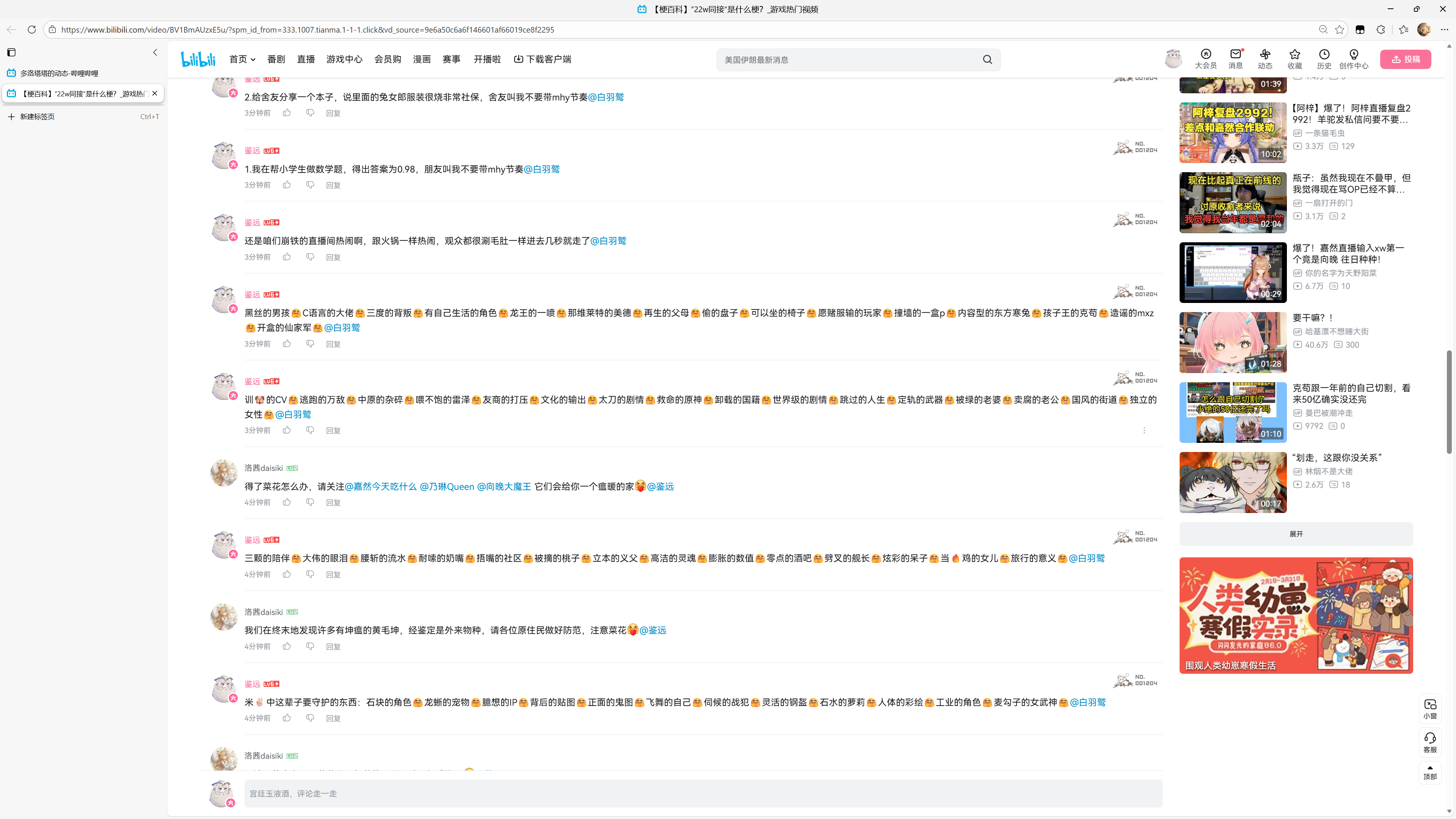The height and width of the screenshot is (819, 1456).
Task: Like the comment mentioning 崩铁的直播间
Action: (x=287, y=257)
